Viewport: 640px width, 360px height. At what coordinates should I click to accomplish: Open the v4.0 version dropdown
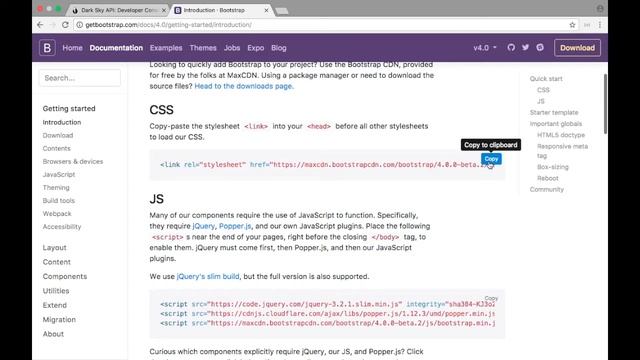485,48
